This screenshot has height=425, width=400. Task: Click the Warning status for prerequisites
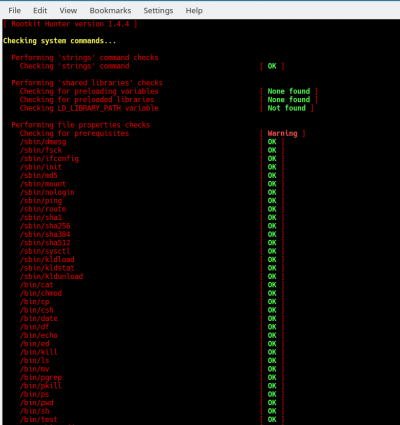coord(282,133)
